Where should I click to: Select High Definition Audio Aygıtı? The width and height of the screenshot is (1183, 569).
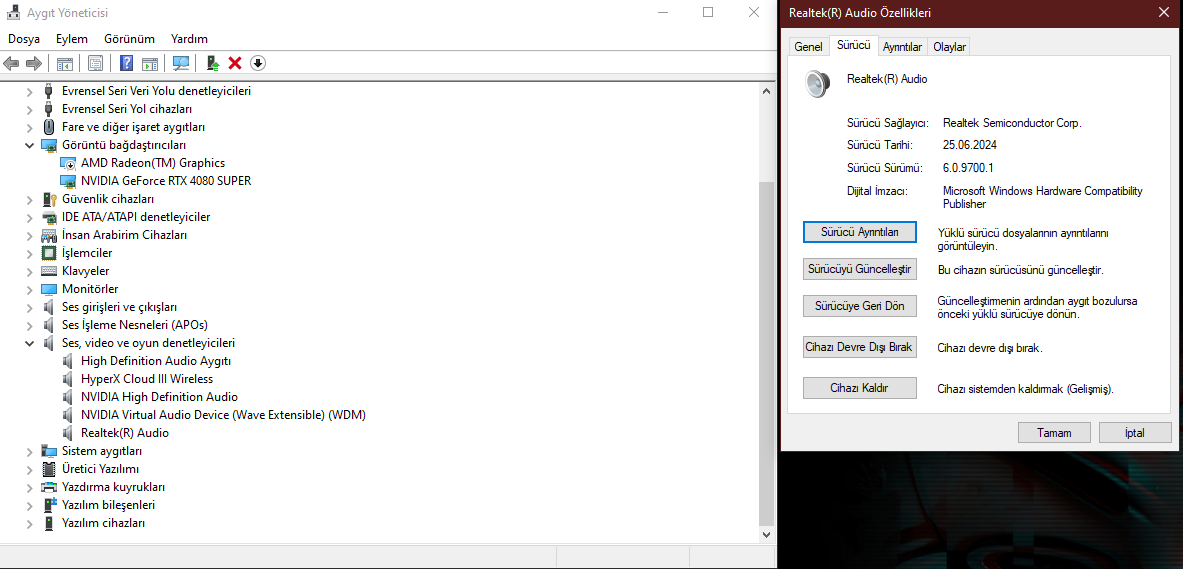[155, 361]
